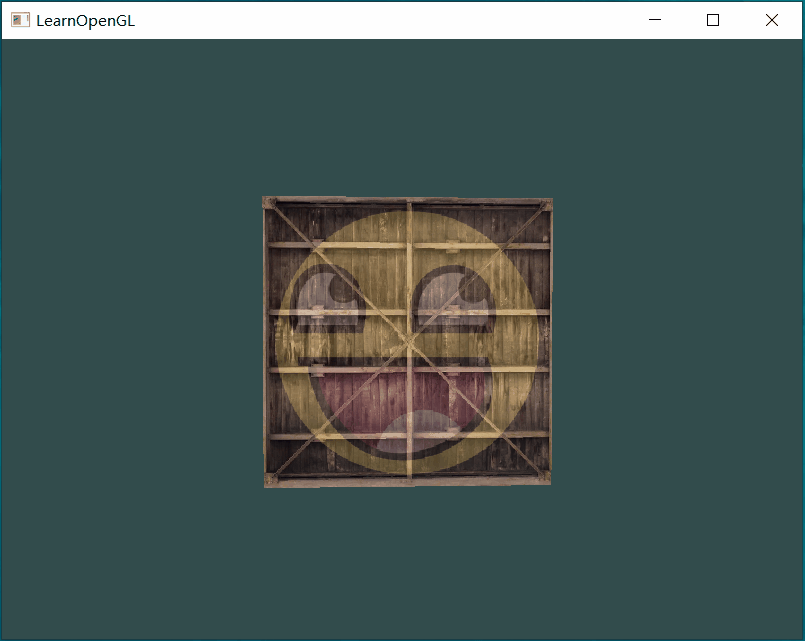Click the crate's bottom-left corner bracket
The width and height of the screenshot is (805, 641).
pos(271,479)
